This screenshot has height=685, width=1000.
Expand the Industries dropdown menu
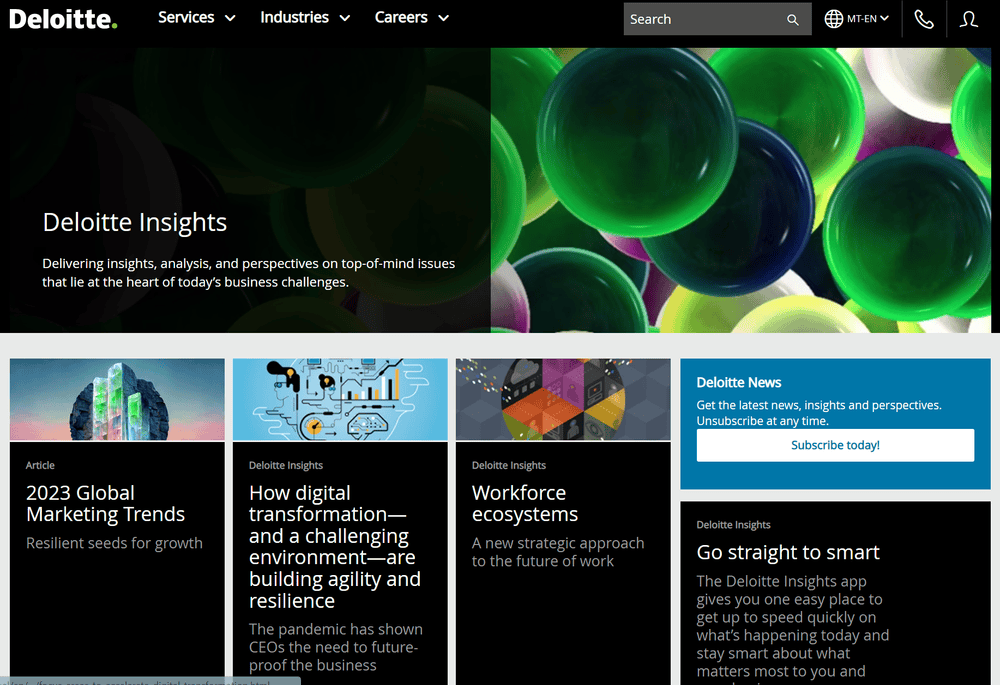(x=305, y=18)
